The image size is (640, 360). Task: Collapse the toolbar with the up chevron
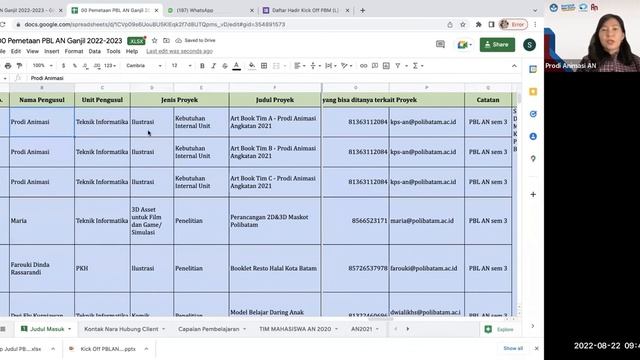(x=514, y=66)
